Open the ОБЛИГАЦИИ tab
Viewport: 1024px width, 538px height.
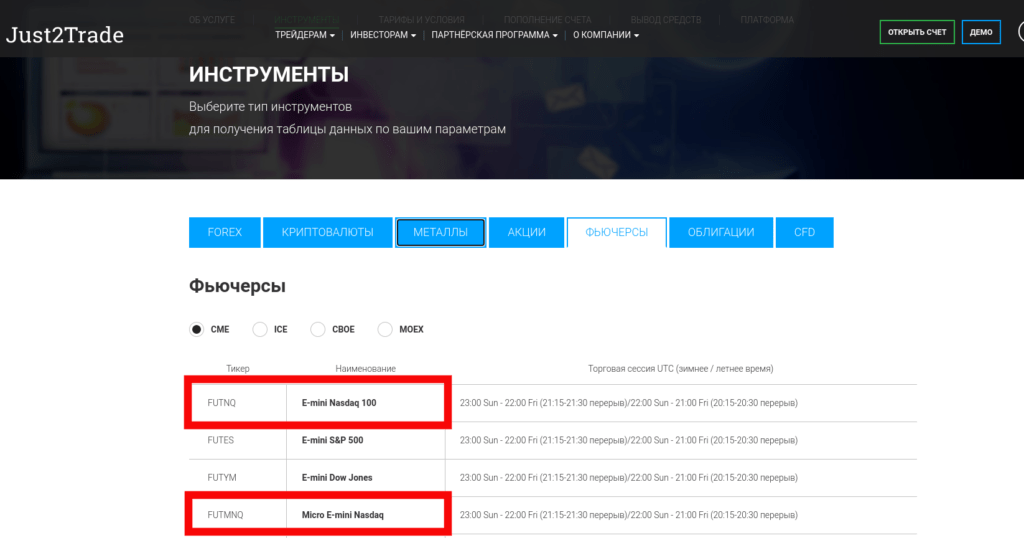click(x=721, y=232)
